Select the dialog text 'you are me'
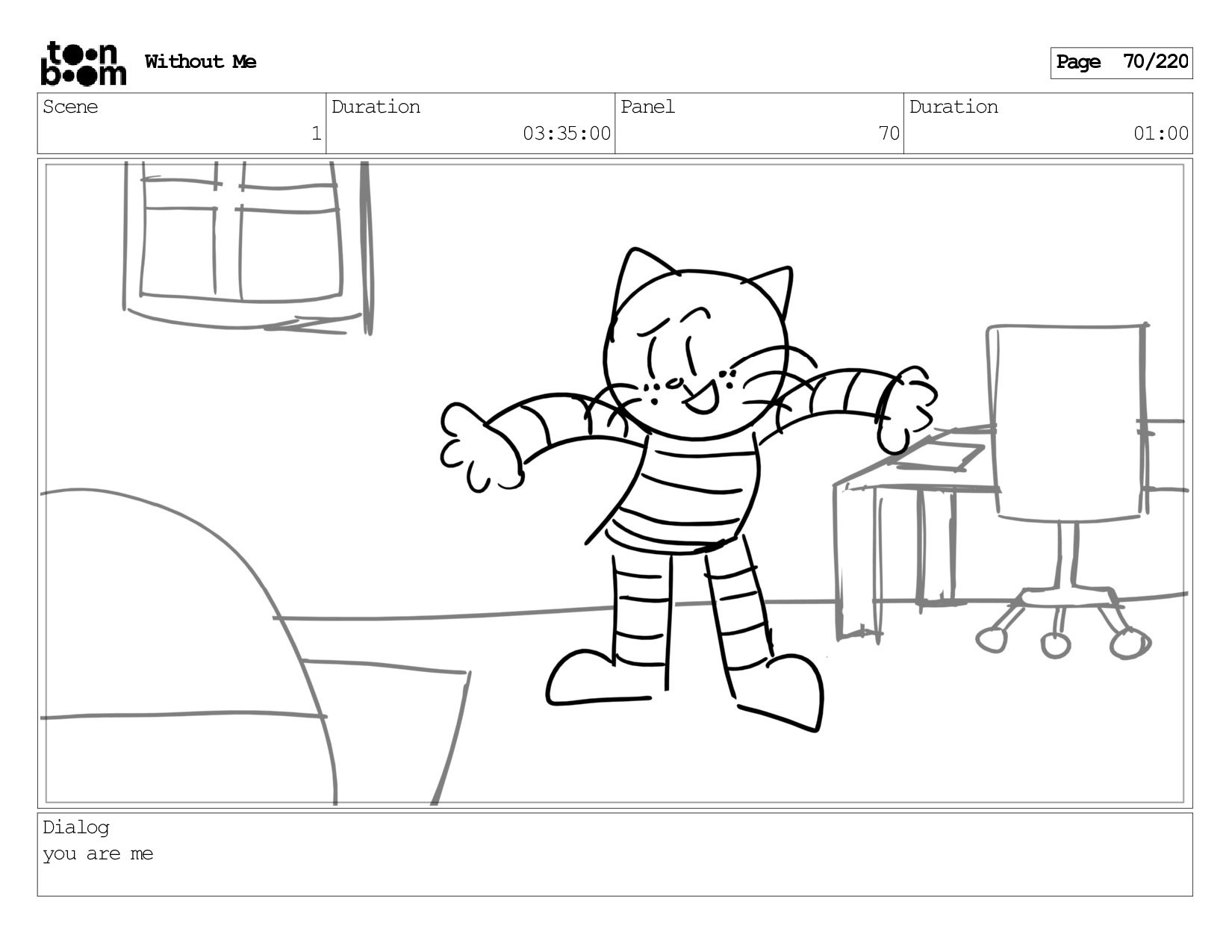The height and width of the screenshot is (952, 1232). point(98,853)
